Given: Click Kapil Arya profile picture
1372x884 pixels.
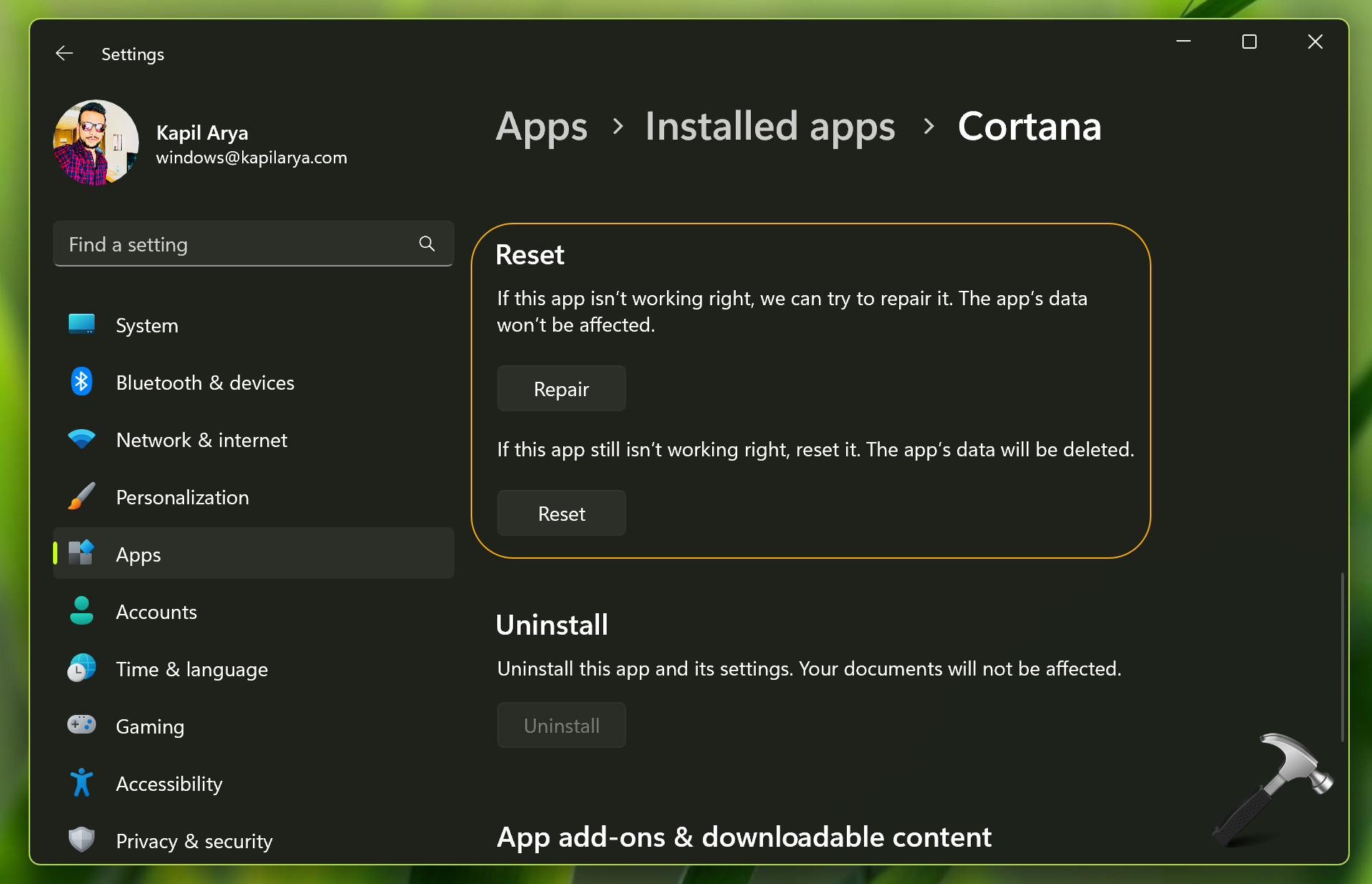Looking at the screenshot, I should click(95, 143).
